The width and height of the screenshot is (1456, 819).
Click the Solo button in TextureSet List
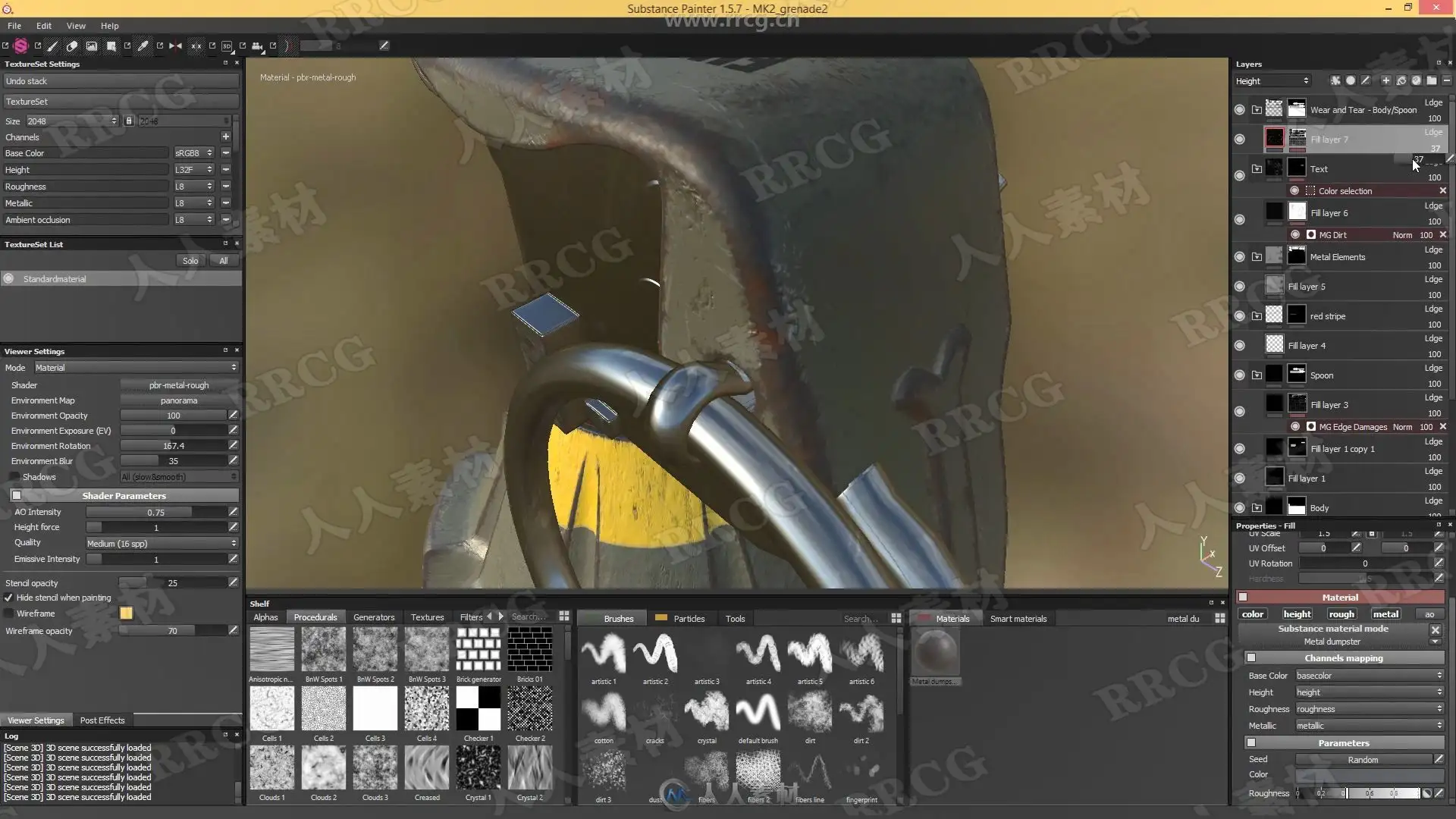pyautogui.click(x=190, y=261)
